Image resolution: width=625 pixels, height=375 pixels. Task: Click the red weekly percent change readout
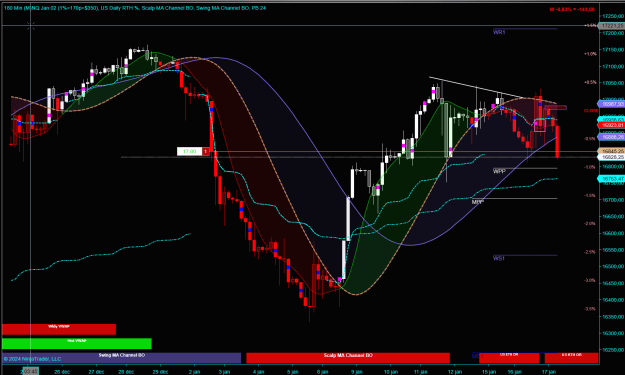point(572,9)
